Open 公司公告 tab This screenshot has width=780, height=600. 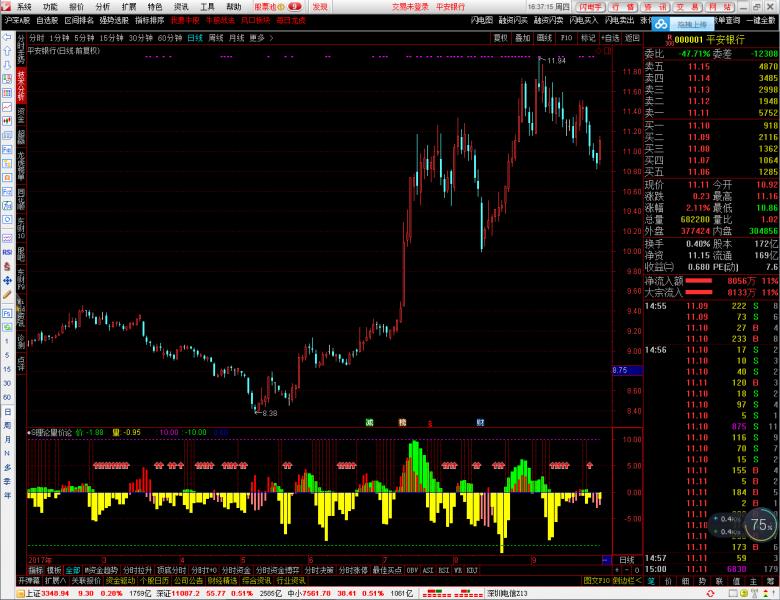tap(188, 581)
